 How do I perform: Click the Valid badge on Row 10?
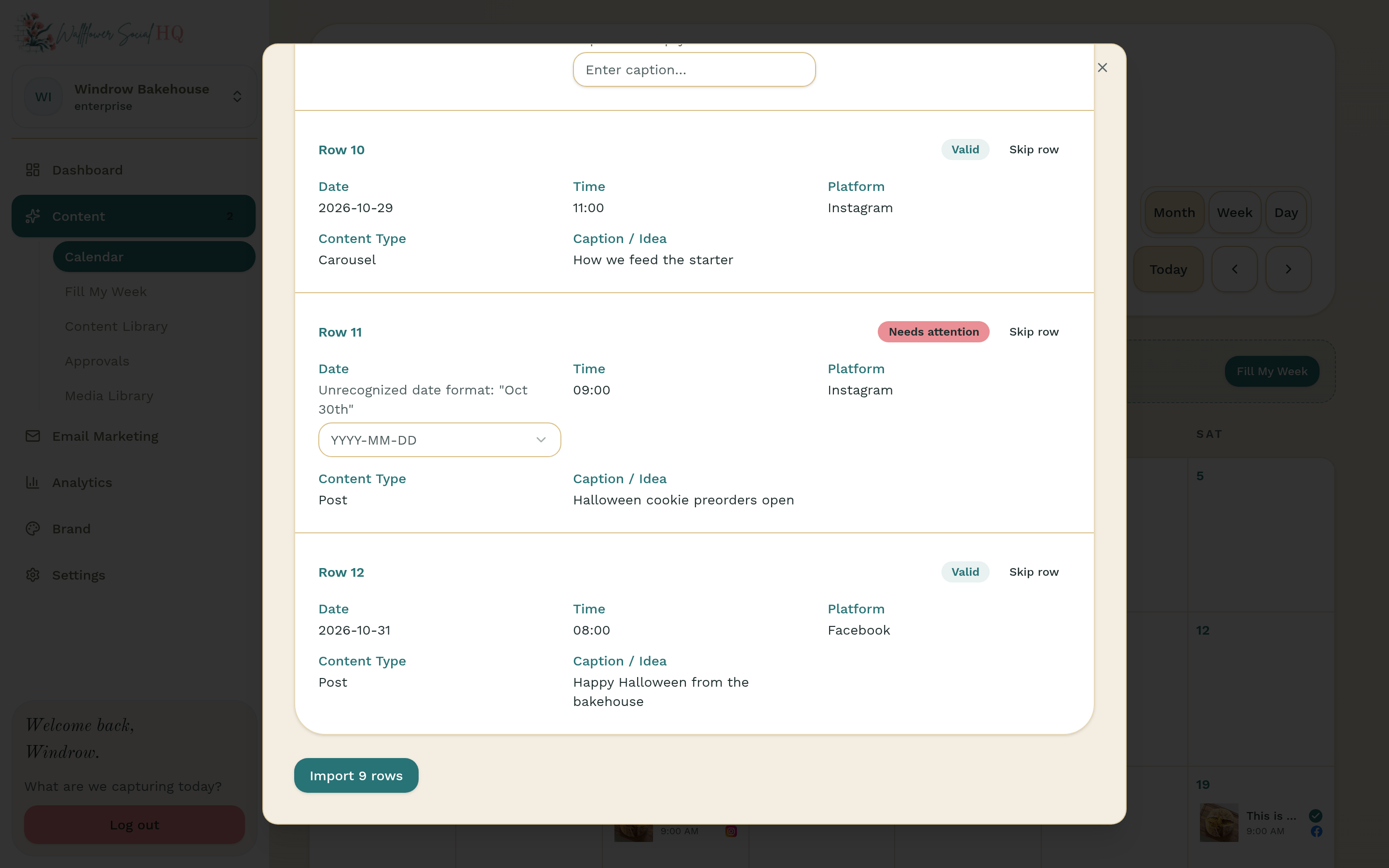[965, 149]
